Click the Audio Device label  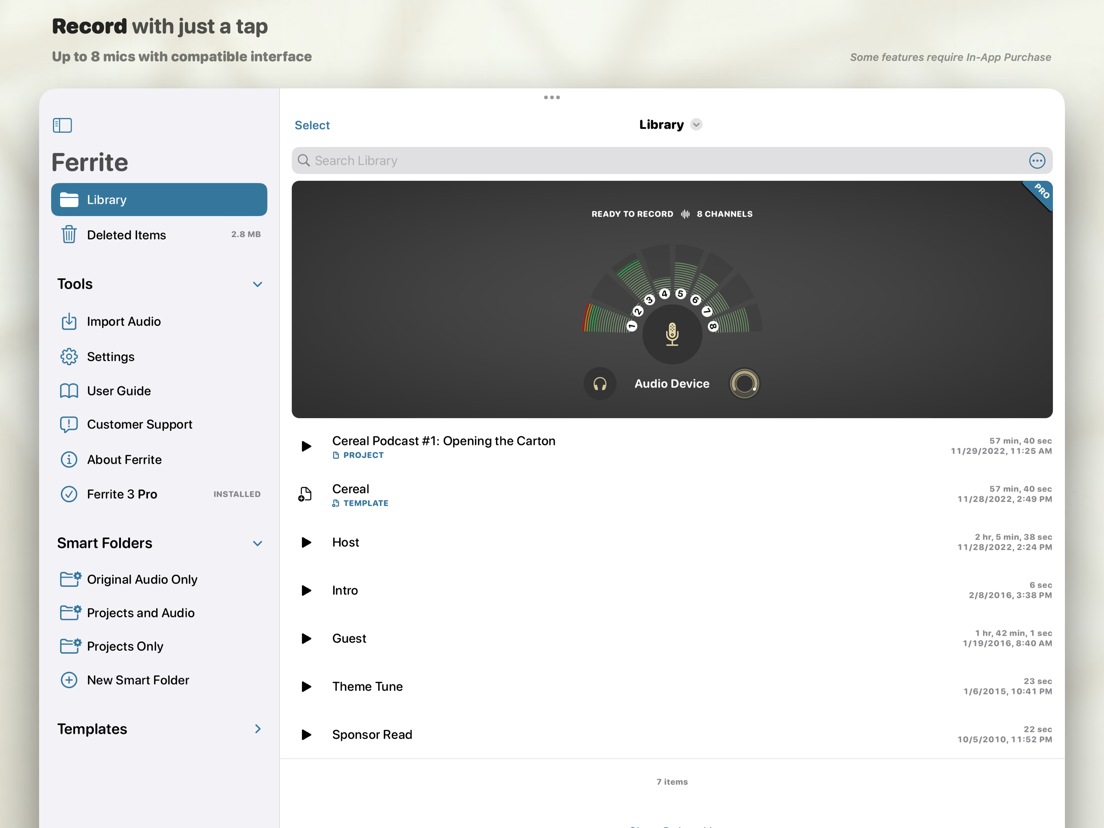coord(672,384)
